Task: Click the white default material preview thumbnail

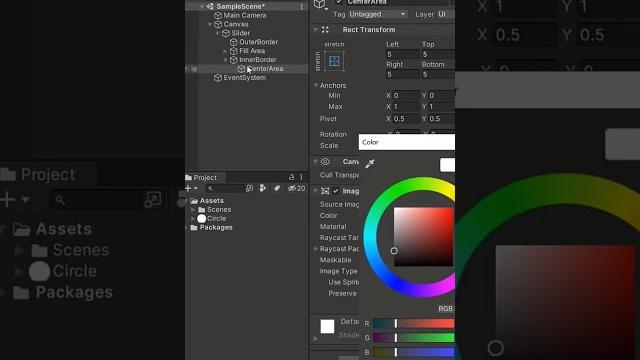Action: point(327,326)
